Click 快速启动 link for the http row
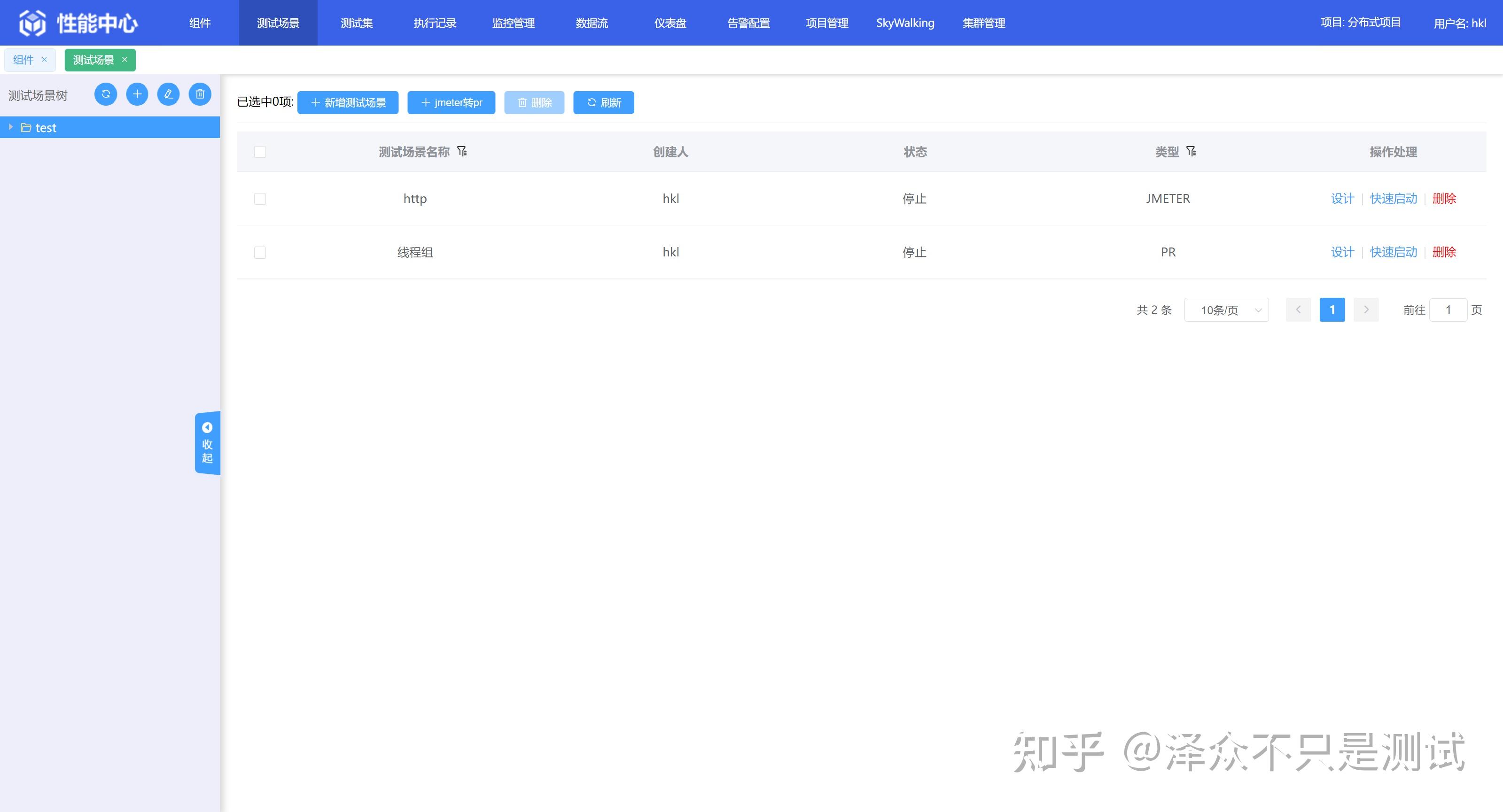 point(1394,198)
